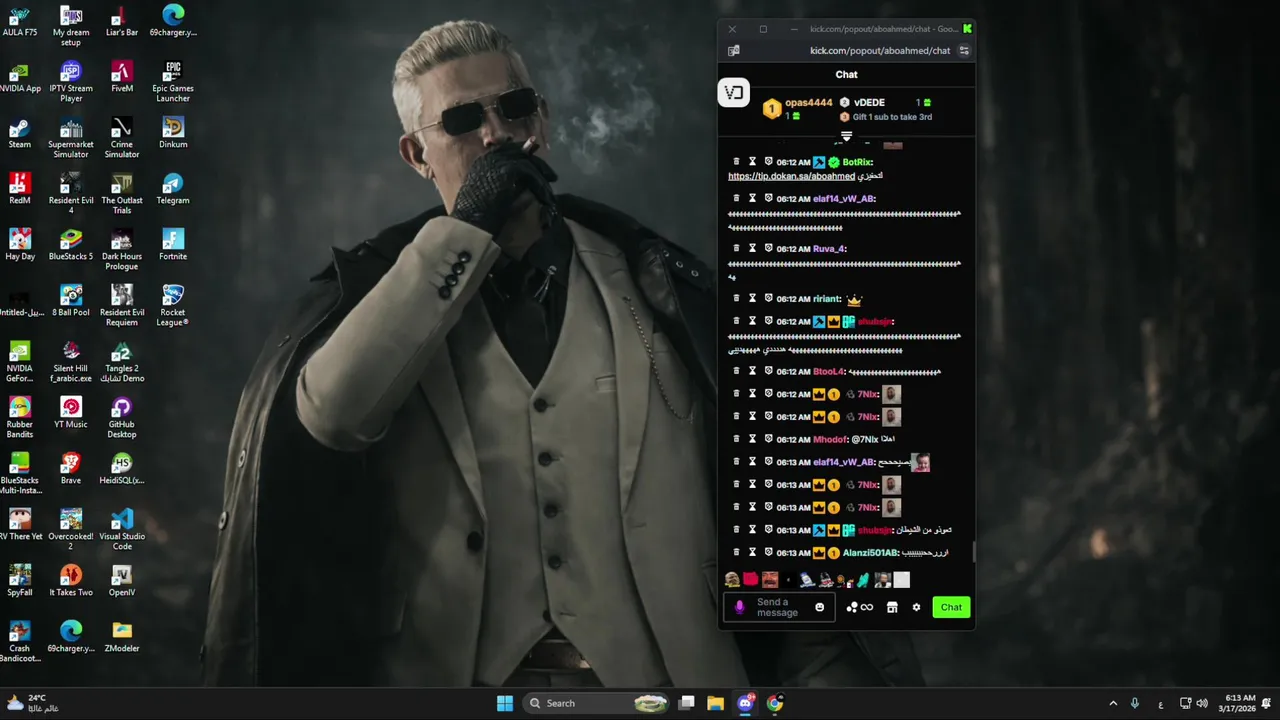Open YT Music desktop shortcut

[x=71, y=413]
